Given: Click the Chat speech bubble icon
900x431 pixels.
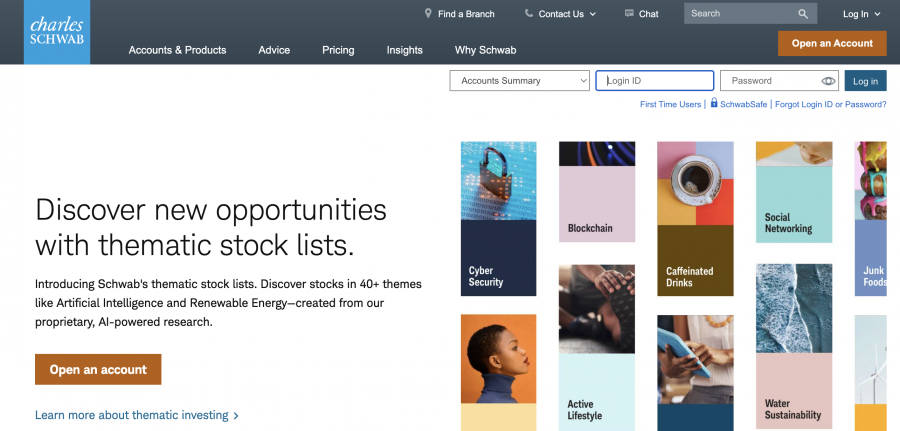Looking at the screenshot, I should tap(629, 14).
